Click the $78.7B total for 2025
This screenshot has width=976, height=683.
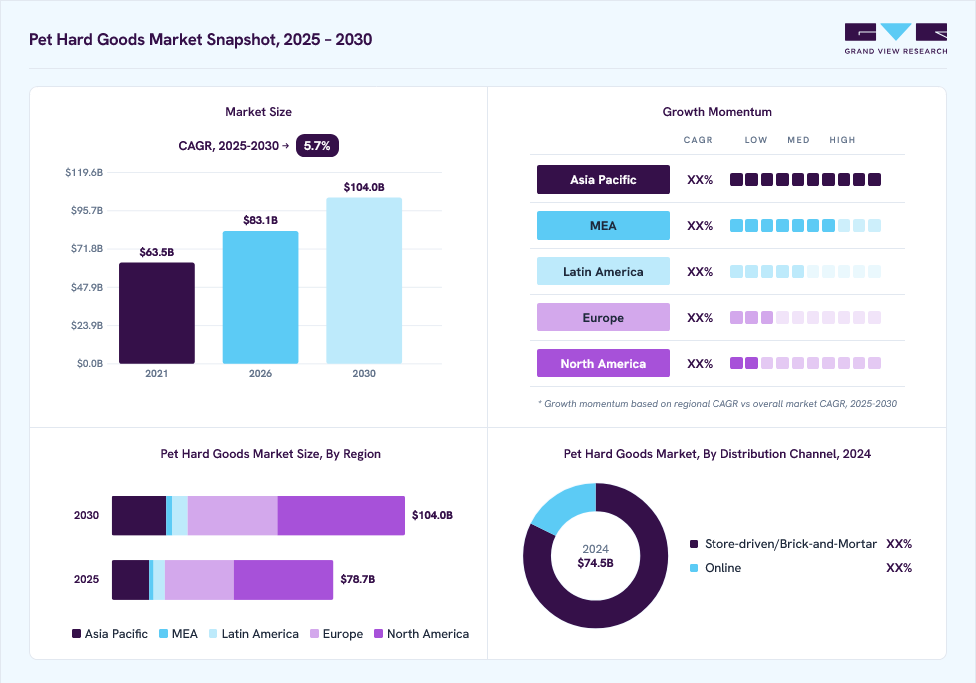tap(358, 579)
